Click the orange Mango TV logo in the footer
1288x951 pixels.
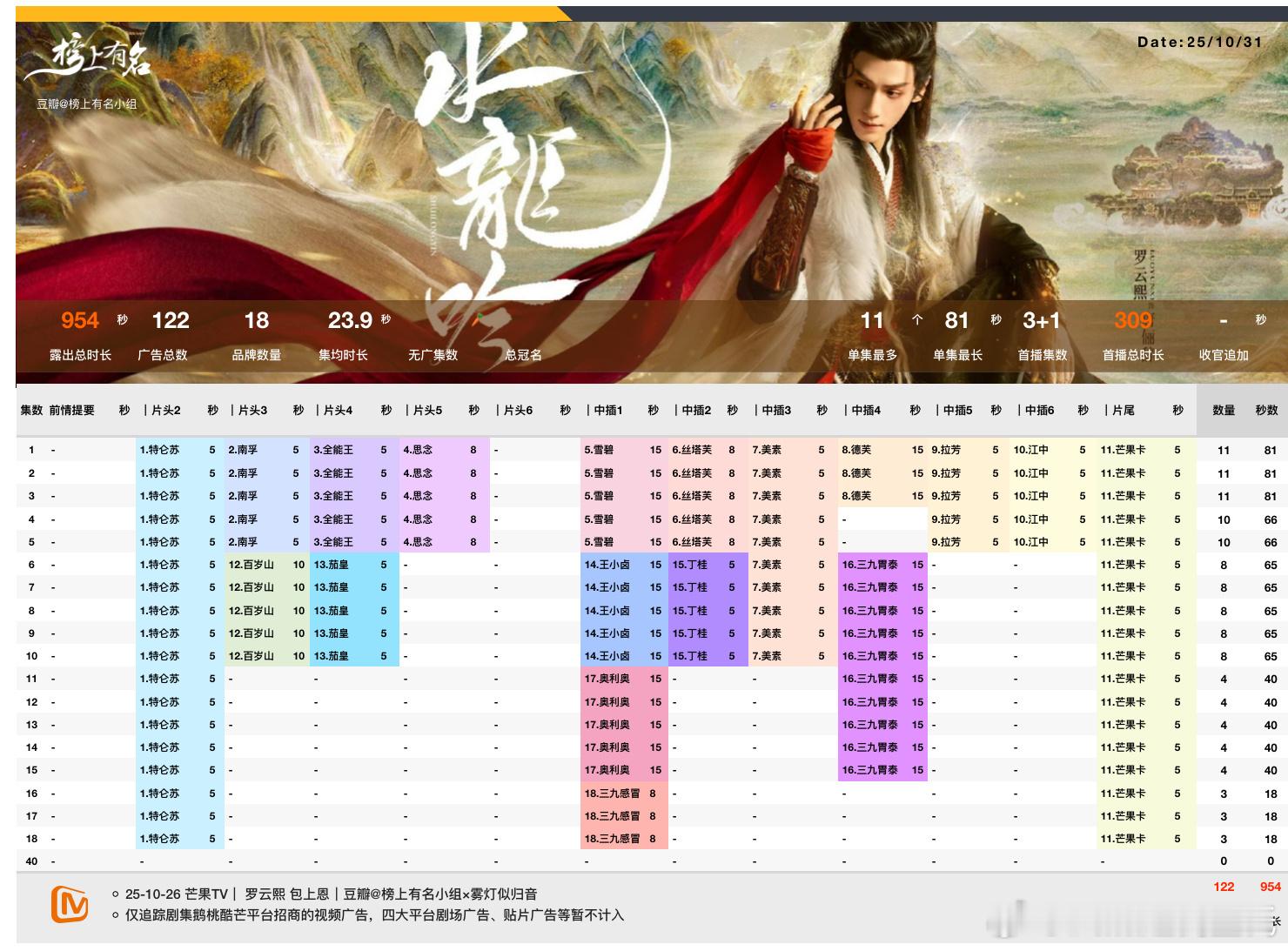(x=70, y=905)
